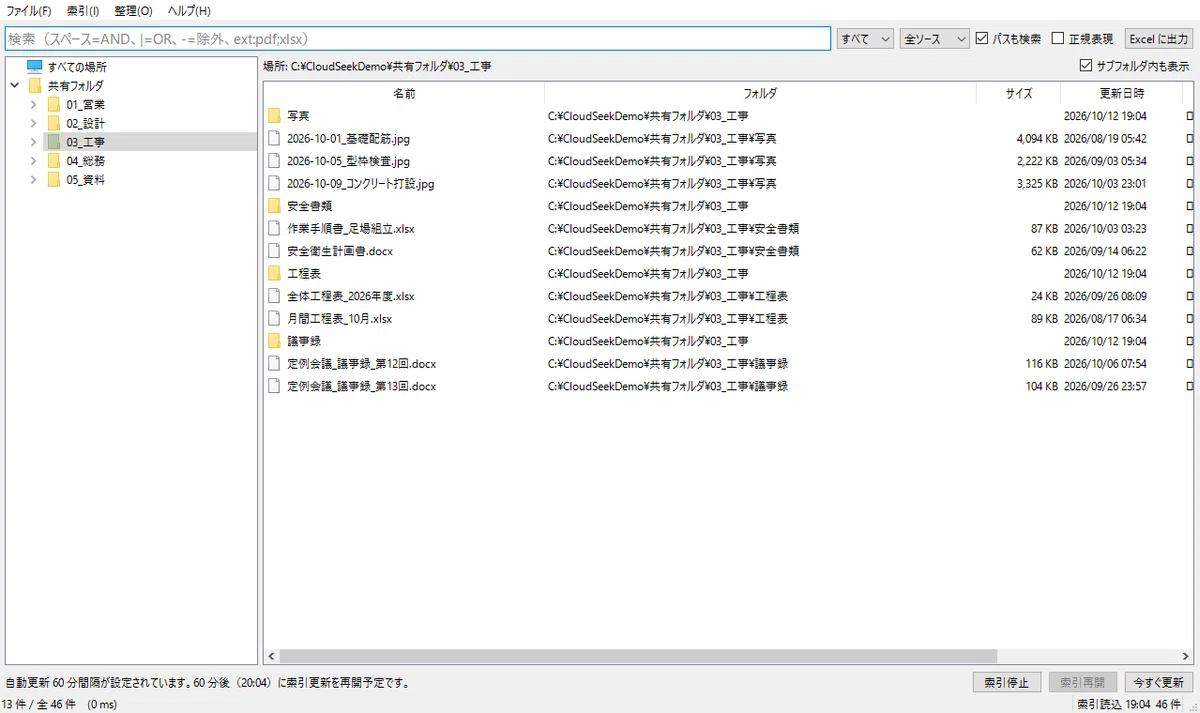
Task: Click file icon of 全体工程表_2026年度.xlsx
Action: click(274, 296)
